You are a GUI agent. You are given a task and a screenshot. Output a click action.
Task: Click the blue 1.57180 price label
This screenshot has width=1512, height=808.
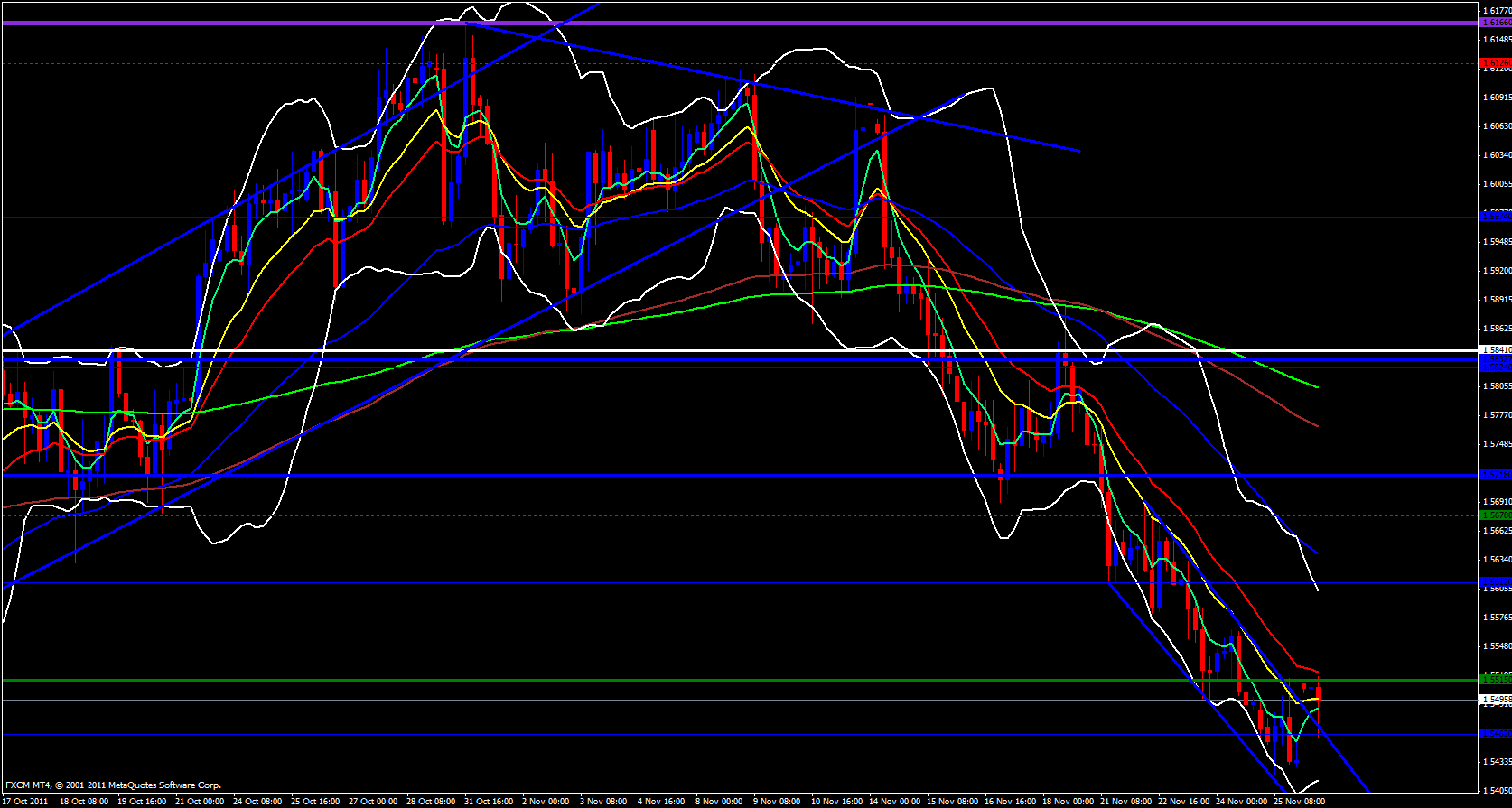click(1495, 475)
